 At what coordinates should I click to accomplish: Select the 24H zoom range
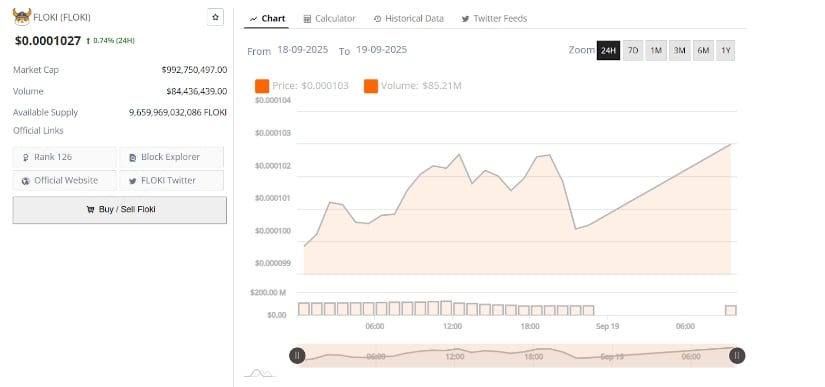[x=608, y=50]
